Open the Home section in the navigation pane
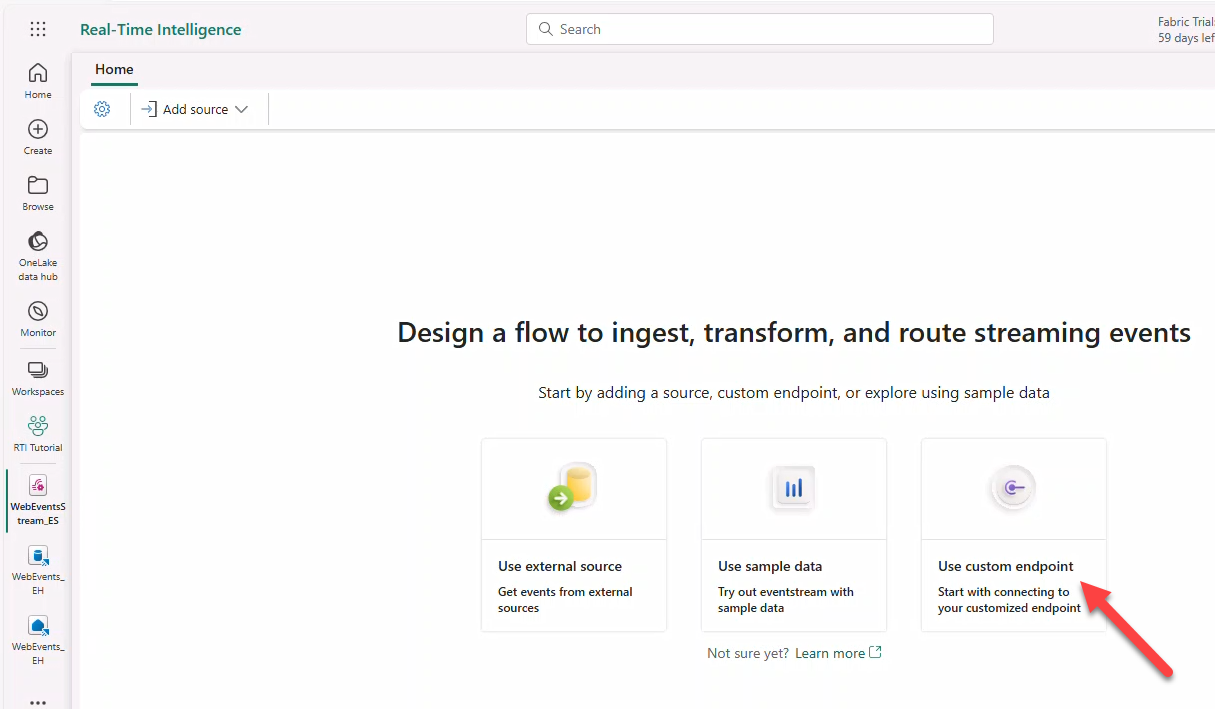The height and width of the screenshot is (709, 1215). (x=37, y=78)
